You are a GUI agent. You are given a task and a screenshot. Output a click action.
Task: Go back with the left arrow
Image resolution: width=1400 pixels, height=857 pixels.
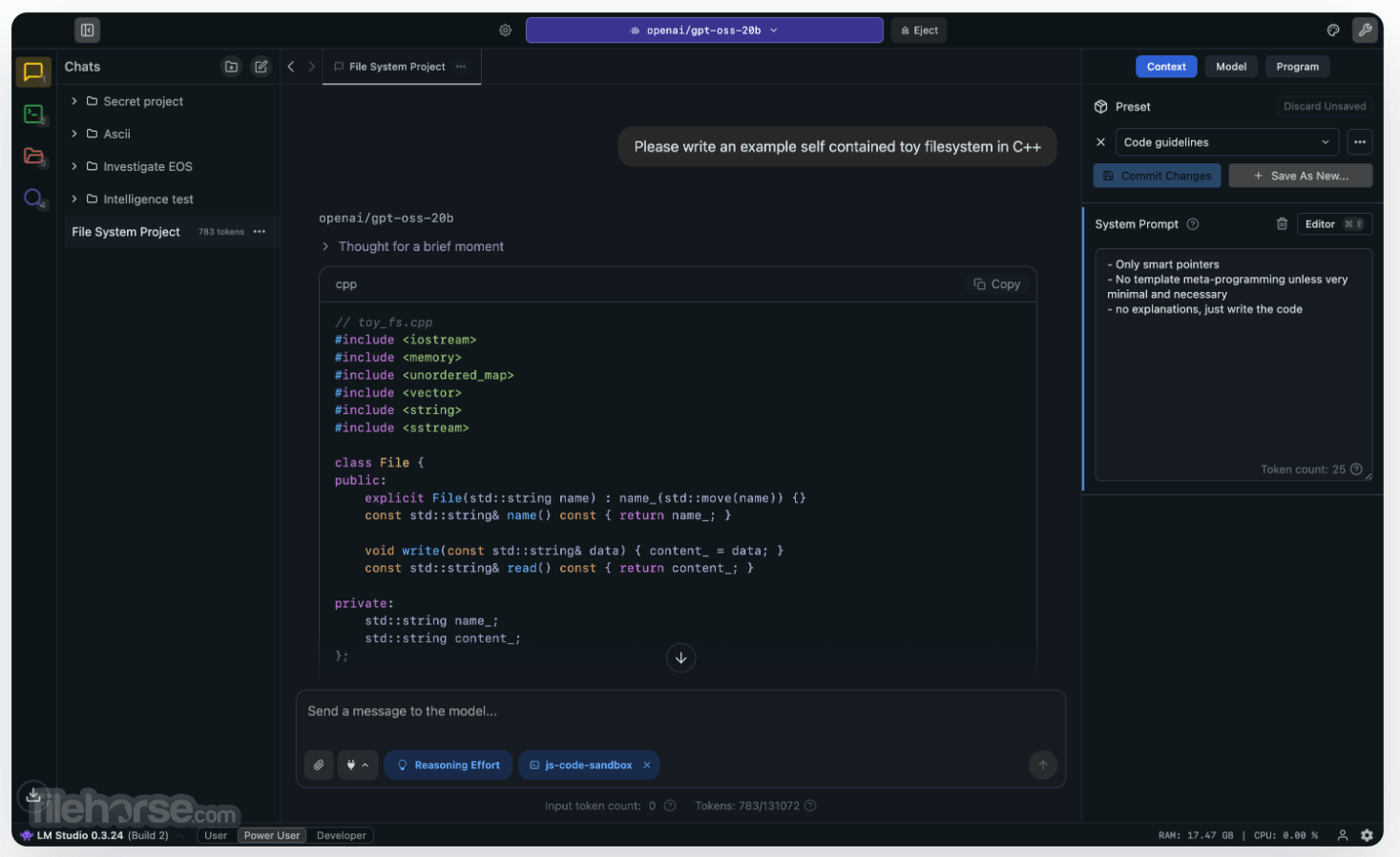[291, 67]
